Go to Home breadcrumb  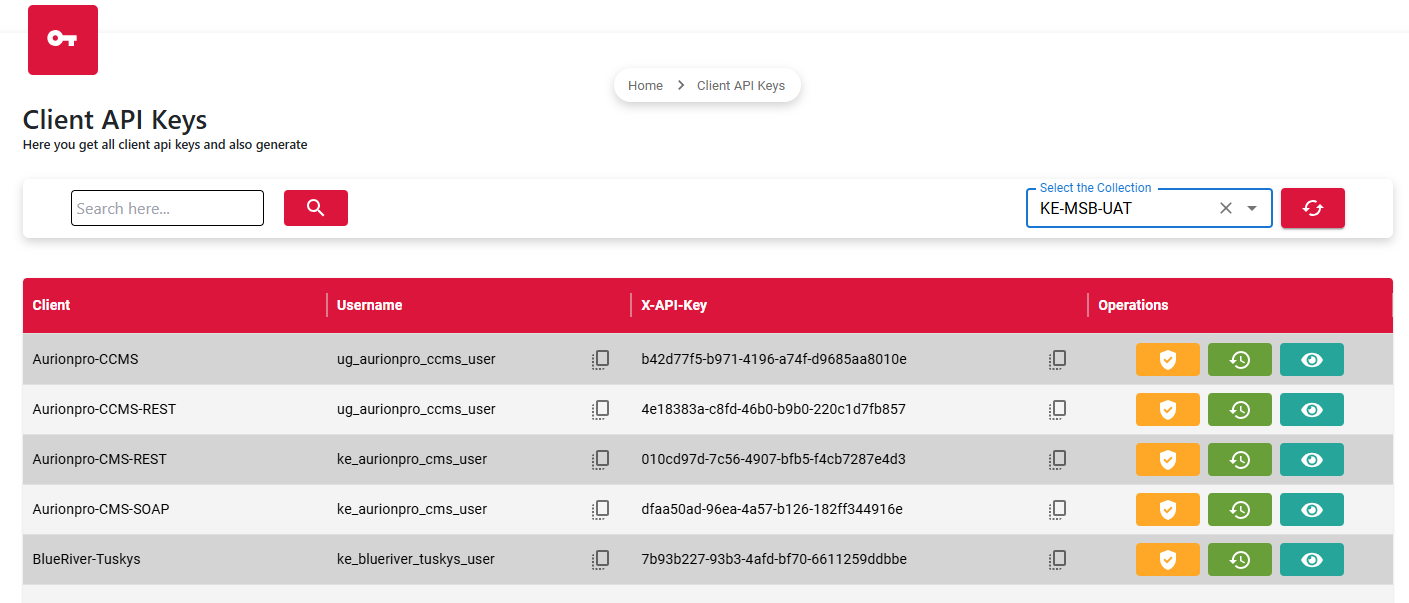pos(645,86)
